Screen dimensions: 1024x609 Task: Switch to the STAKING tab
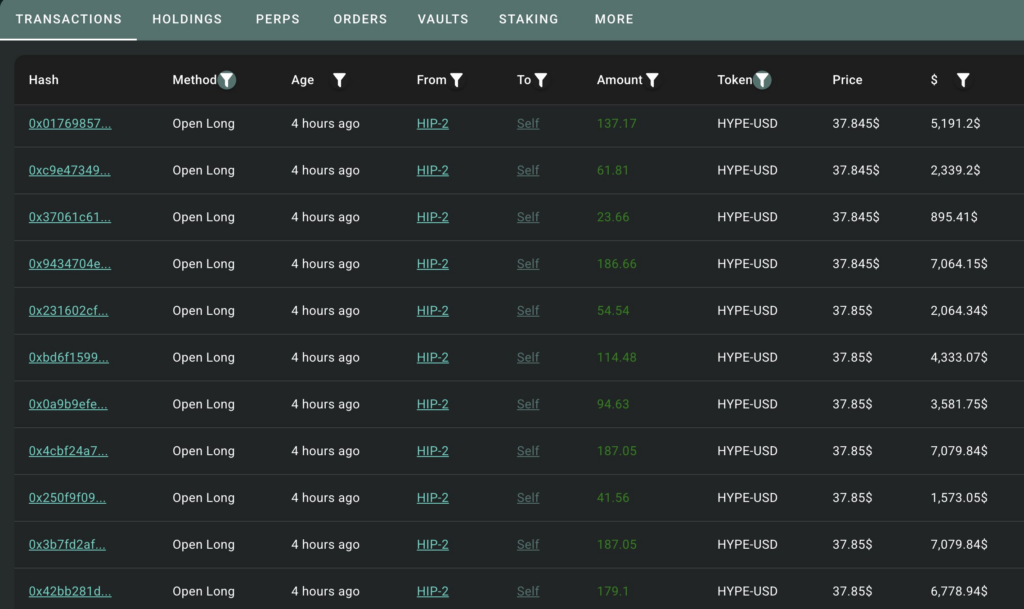click(528, 18)
